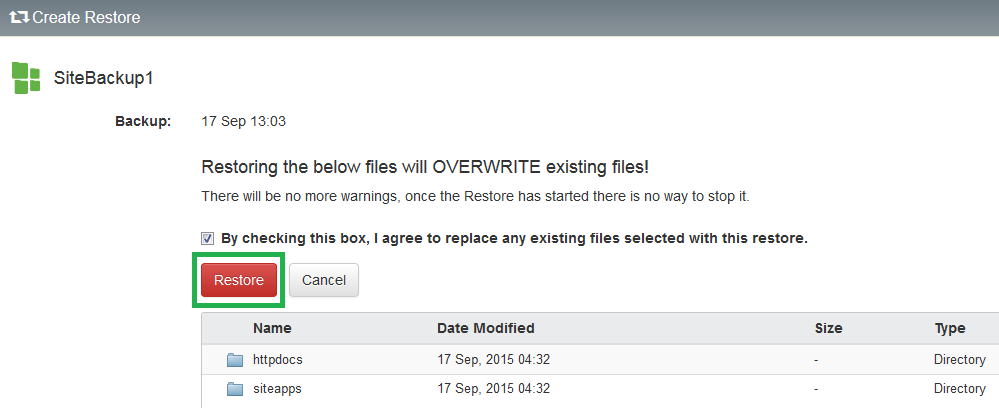999x408 pixels.
Task: Select the siteapps directory name
Action: tap(277, 388)
